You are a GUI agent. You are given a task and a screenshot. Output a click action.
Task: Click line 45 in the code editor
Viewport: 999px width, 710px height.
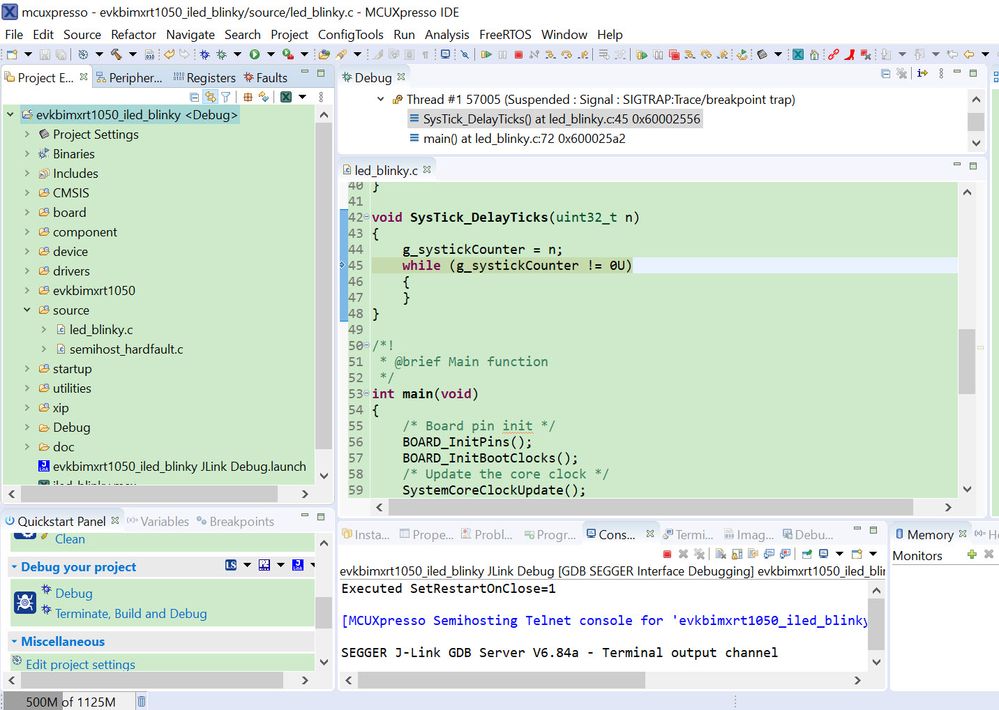(663, 265)
